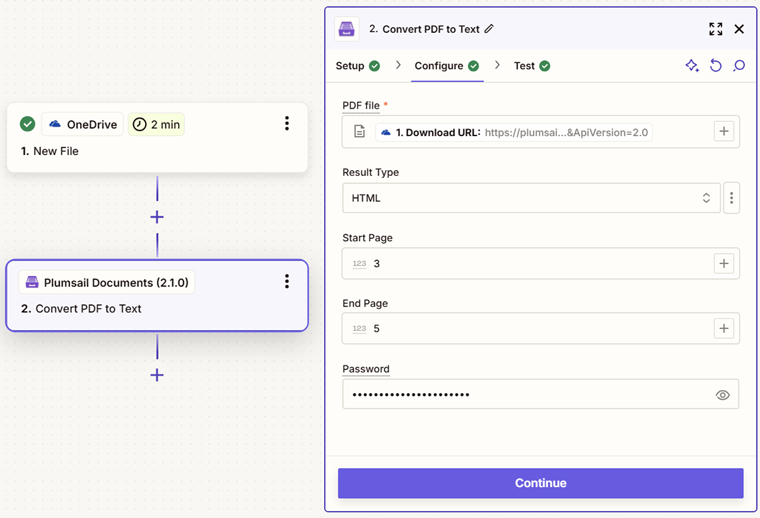Open the Result Type HTML dropdown
This screenshot has width=760, height=518.
tap(531, 198)
